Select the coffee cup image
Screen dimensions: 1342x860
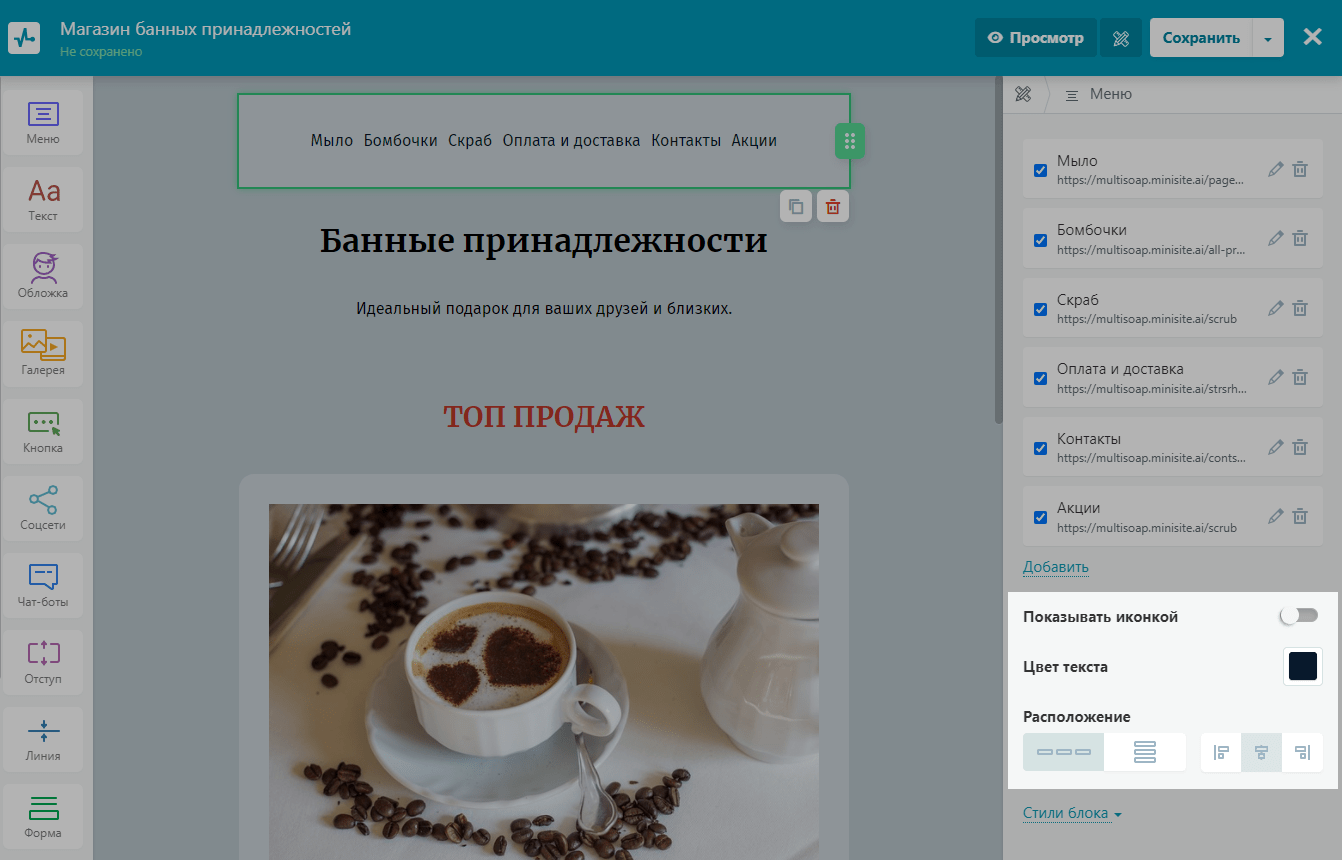pyautogui.click(x=544, y=682)
